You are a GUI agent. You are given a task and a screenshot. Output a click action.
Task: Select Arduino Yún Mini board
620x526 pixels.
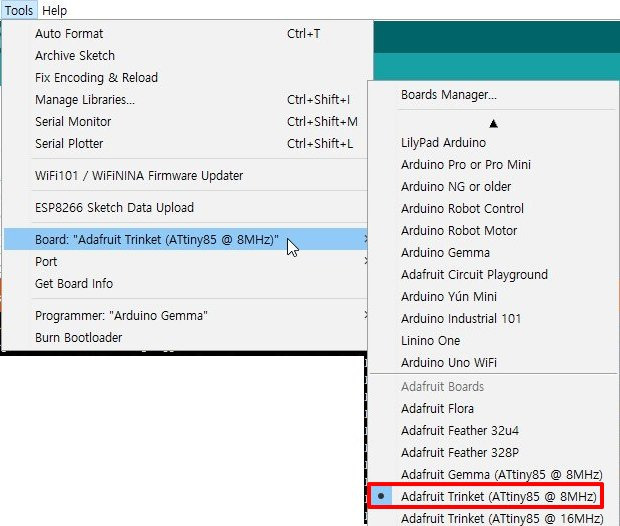[493, 297]
